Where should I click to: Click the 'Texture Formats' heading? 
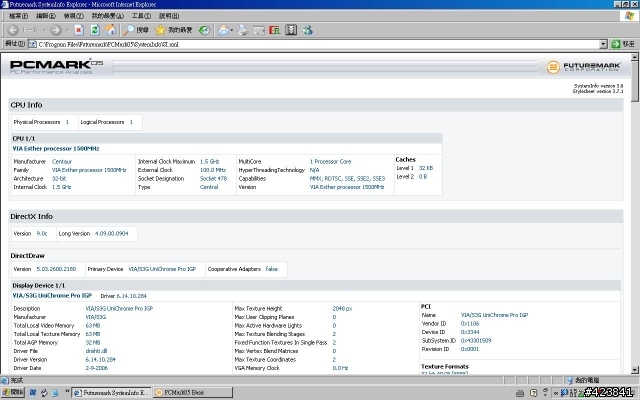coord(445,367)
